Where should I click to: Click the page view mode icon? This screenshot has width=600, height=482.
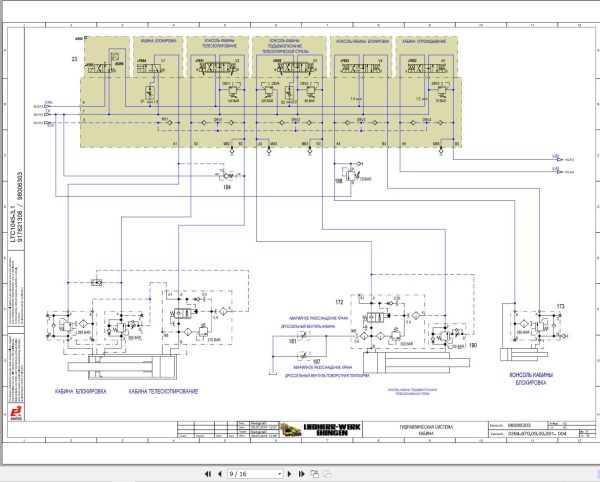tap(315, 474)
